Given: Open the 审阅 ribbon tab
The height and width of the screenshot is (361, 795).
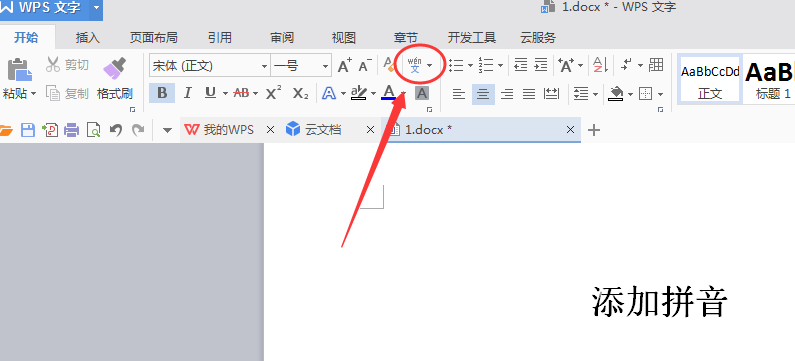Looking at the screenshot, I should point(282,38).
